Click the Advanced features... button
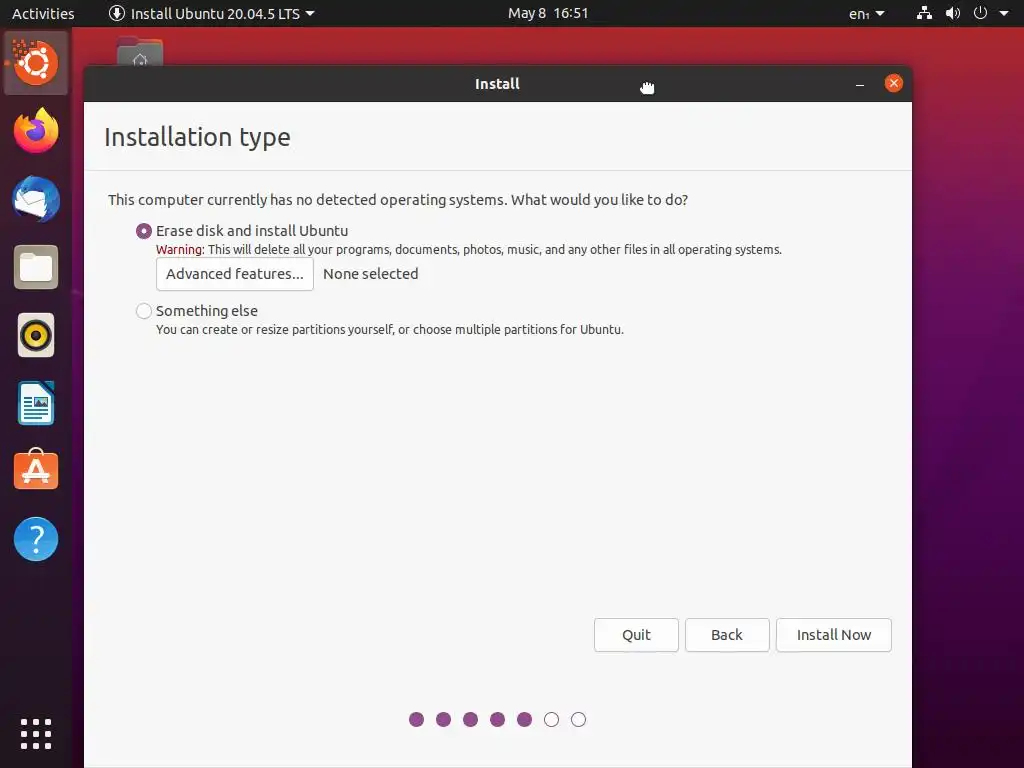The image size is (1024, 768). click(x=235, y=274)
